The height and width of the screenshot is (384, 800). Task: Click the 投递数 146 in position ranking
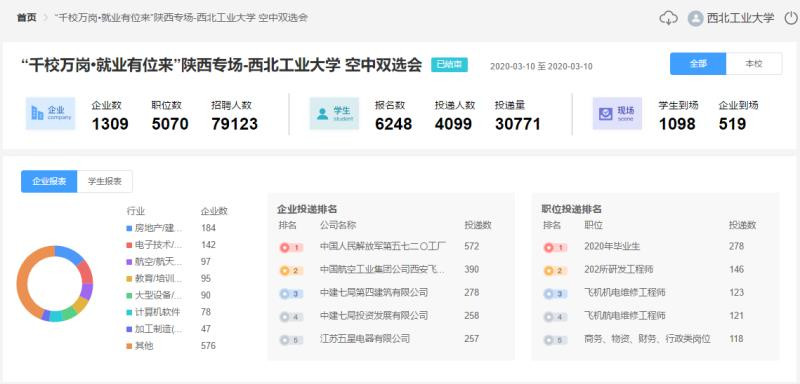(736, 269)
